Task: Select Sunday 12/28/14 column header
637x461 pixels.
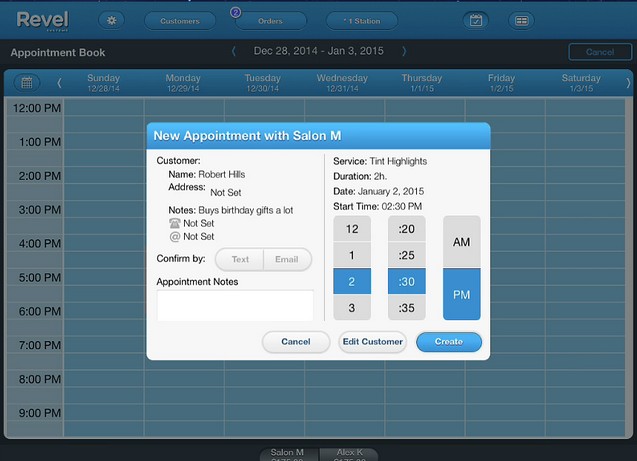Action: click(x=104, y=83)
